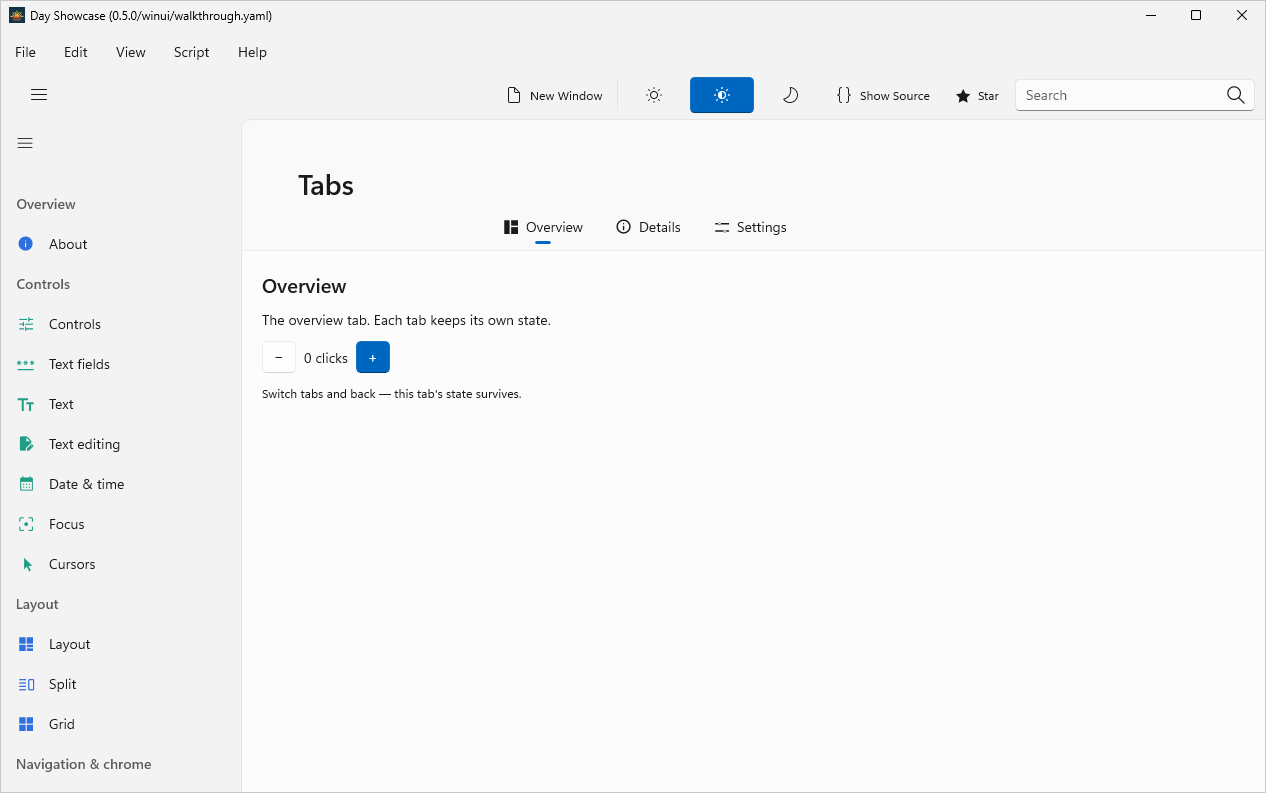Maximize the Day Showcase window
The image size is (1266, 793).
tap(1196, 15)
